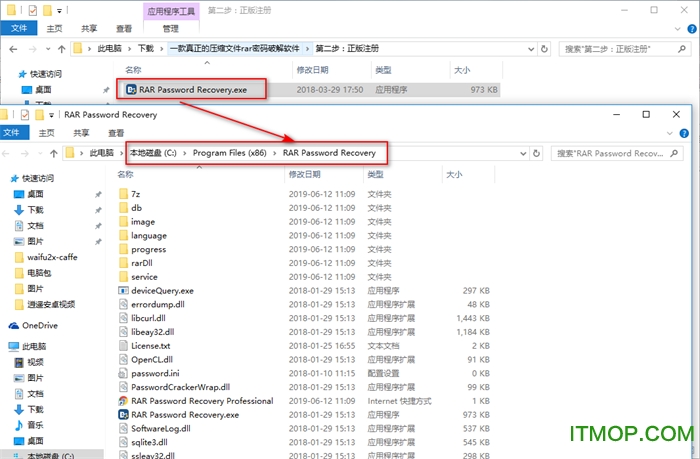Image resolution: width=700 pixels, height=459 pixels.
Task: Refresh the back window folder
Action: coord(544,49)
